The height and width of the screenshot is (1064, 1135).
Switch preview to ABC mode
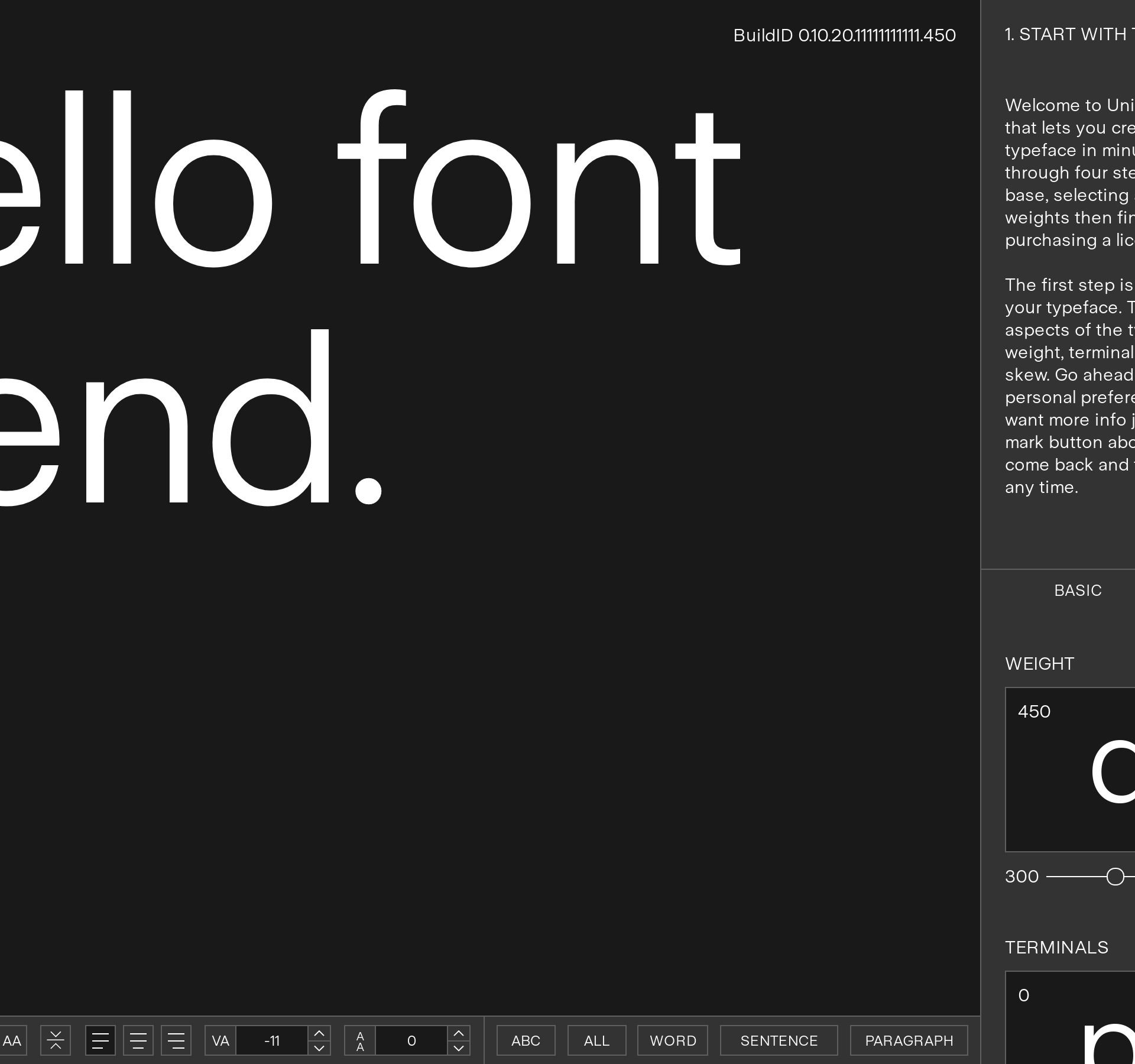click(x=526, y=1040)
